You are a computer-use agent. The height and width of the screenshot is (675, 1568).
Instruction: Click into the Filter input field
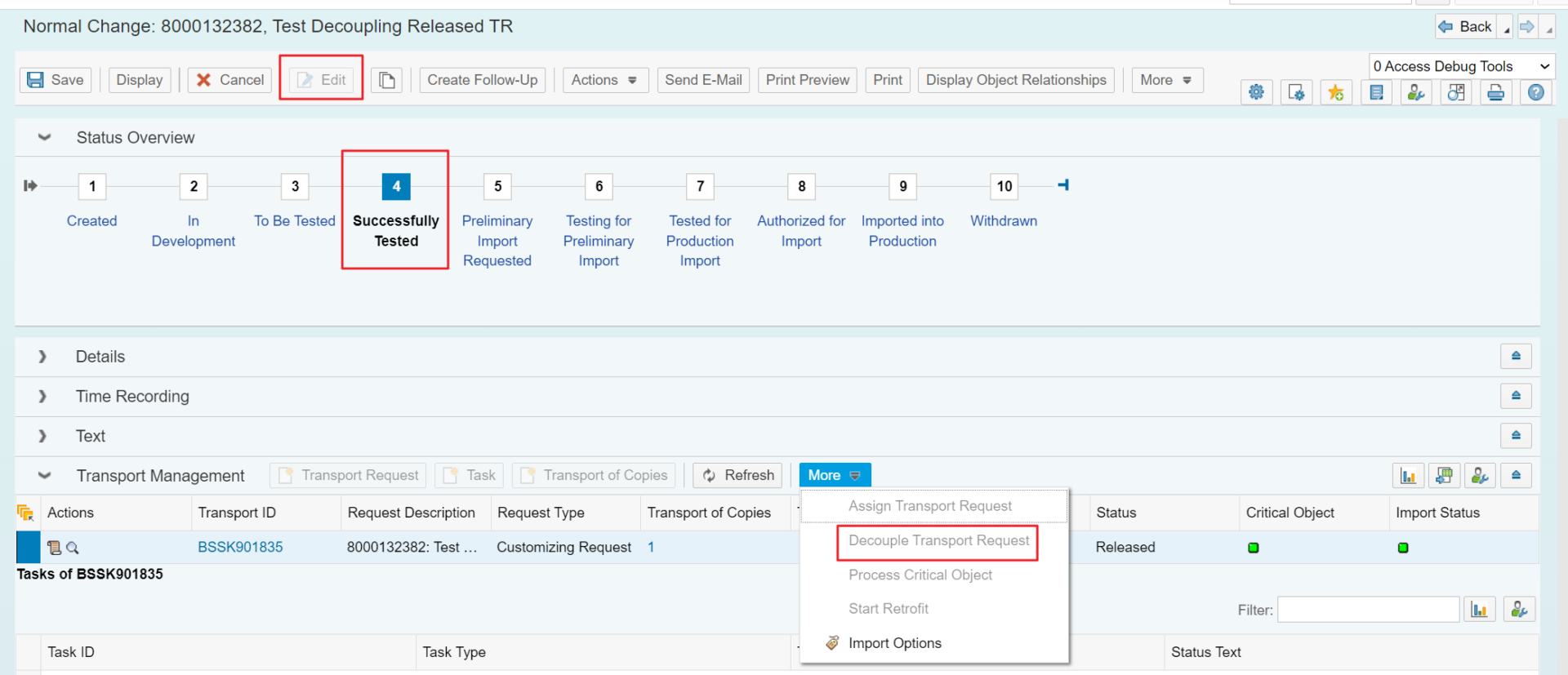click(1368, 610)
